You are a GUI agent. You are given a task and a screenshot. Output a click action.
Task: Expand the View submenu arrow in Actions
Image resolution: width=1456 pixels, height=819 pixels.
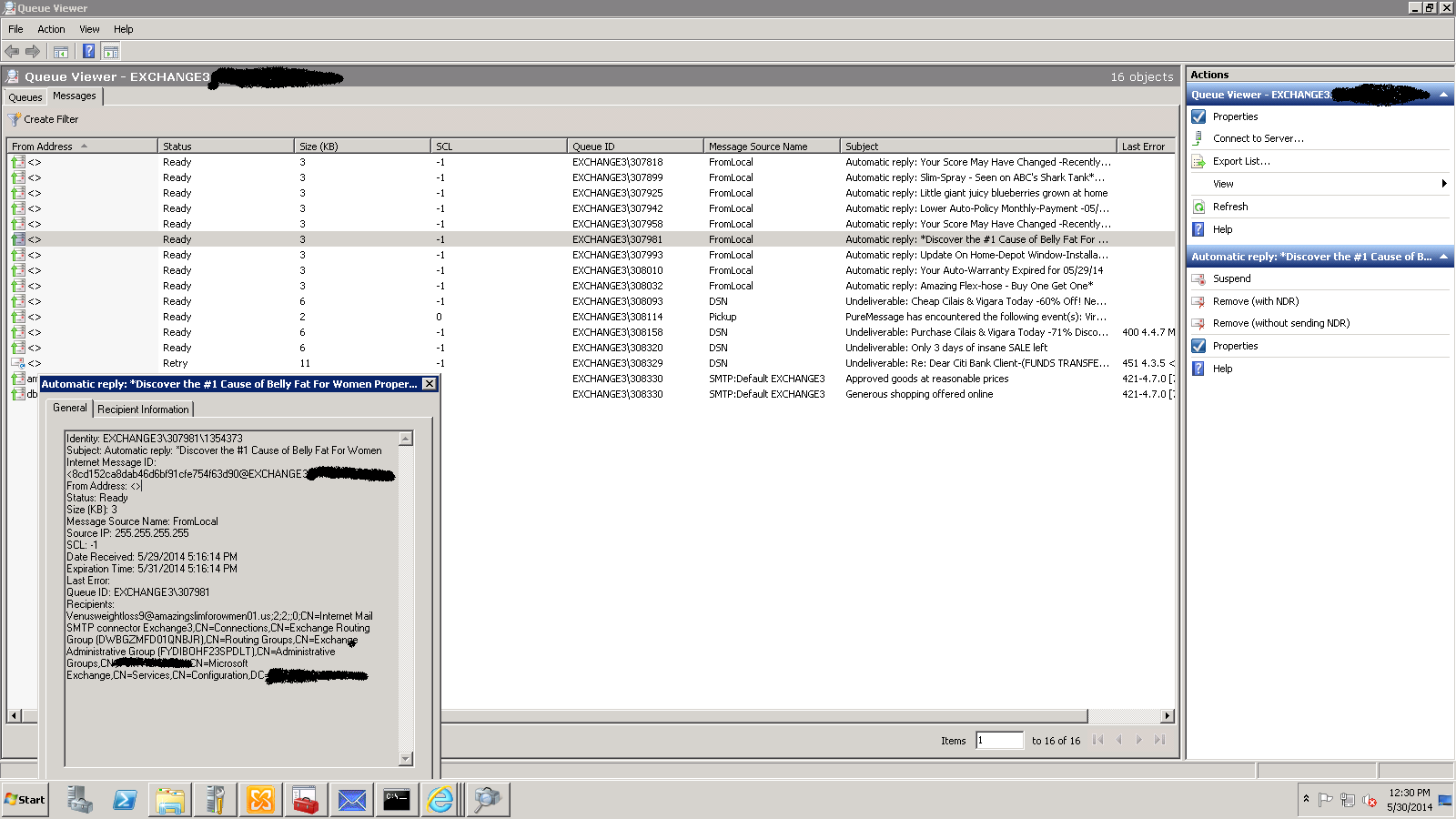(x=1444, y=184)
